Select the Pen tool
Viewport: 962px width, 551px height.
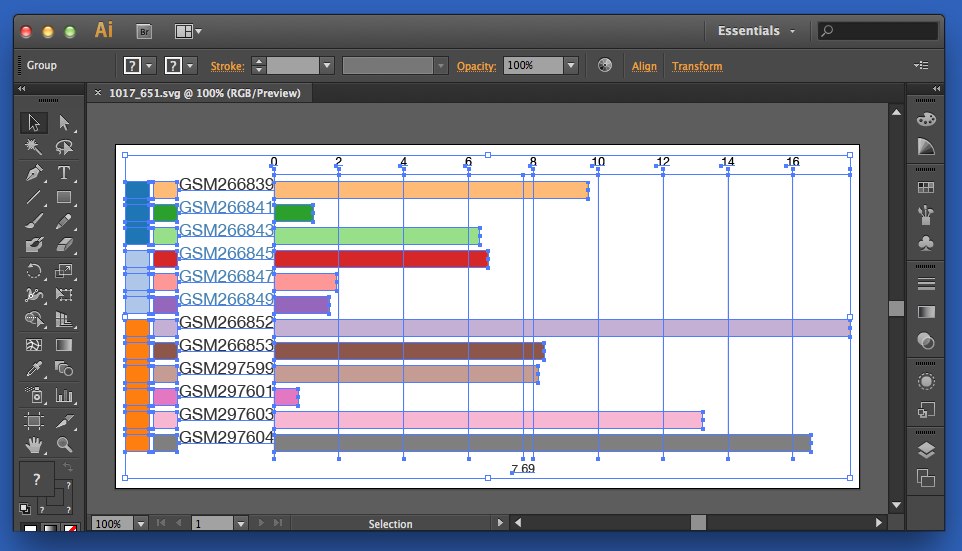(34, 172)
